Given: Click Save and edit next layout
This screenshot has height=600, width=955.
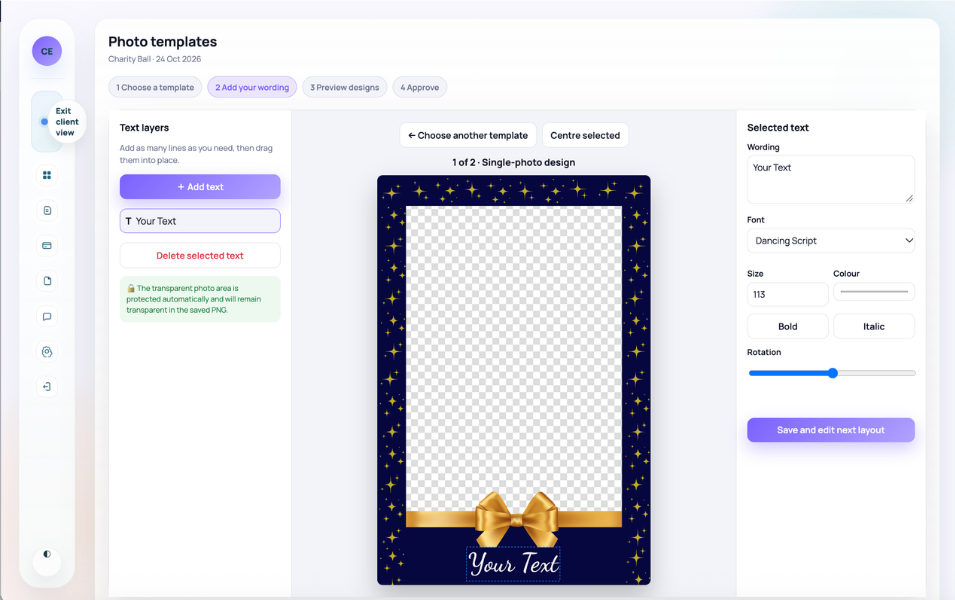Looking at the screenshot, I should point(831,430).
